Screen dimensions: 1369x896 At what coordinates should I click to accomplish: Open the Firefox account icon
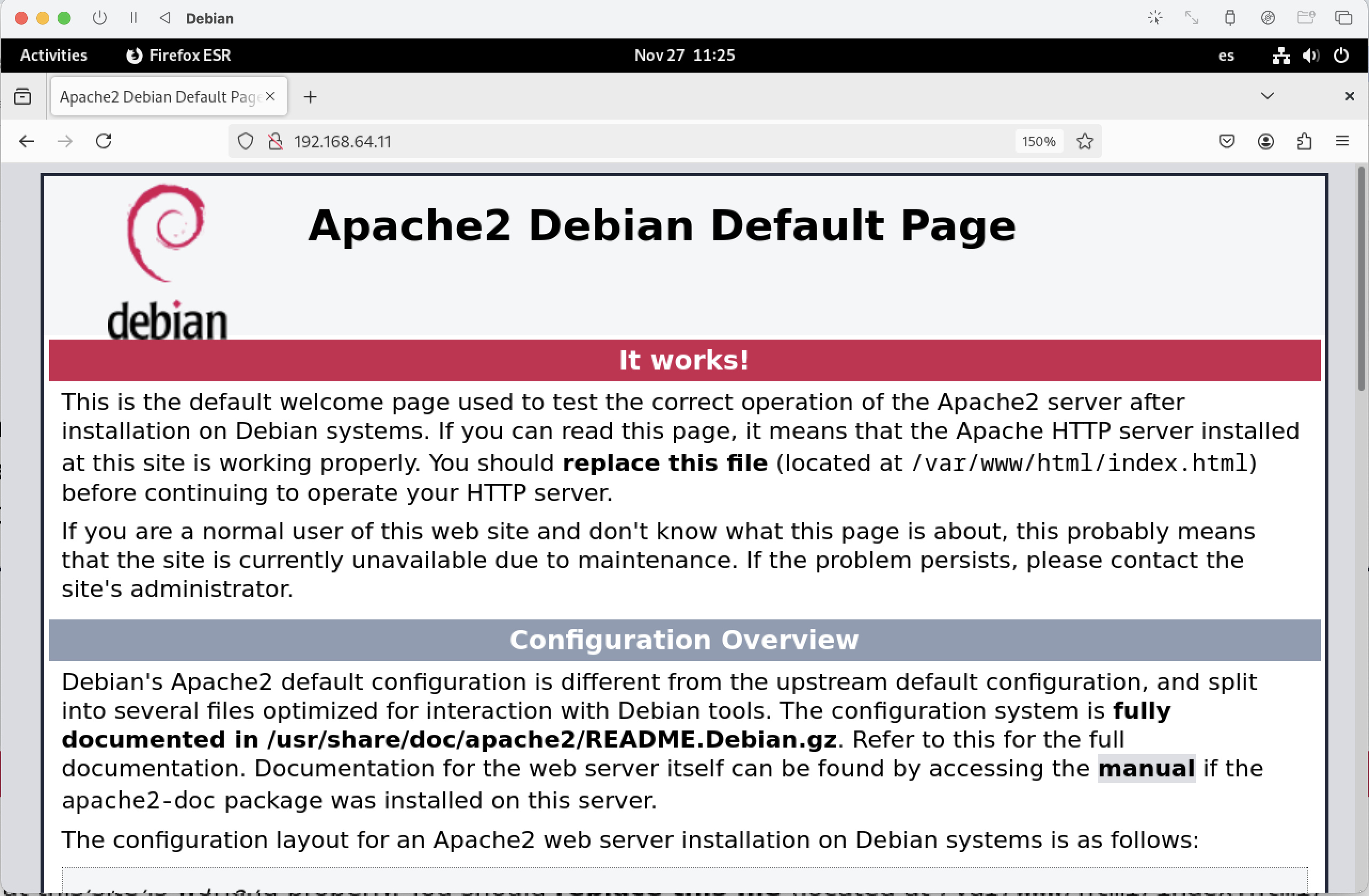(x=1265, y=141)
